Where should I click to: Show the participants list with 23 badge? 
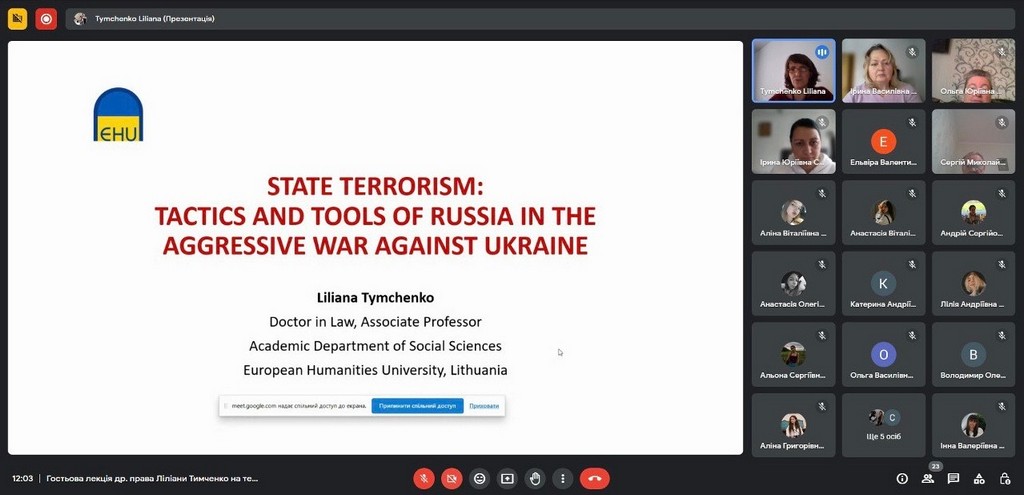coord(928,478)
